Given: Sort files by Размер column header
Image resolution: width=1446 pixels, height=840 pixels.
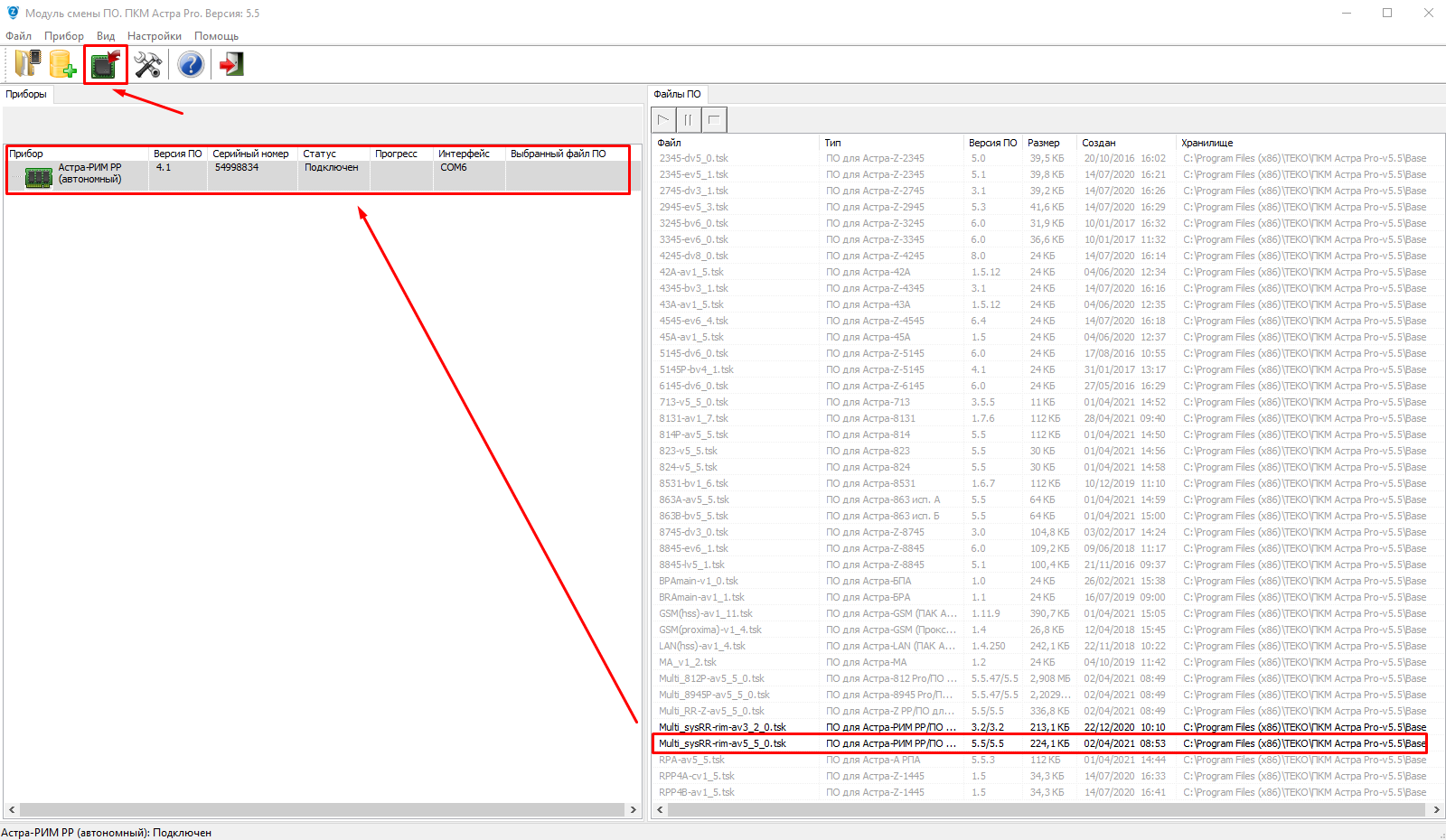Looking at the screenshot, I should [1044, 143].
